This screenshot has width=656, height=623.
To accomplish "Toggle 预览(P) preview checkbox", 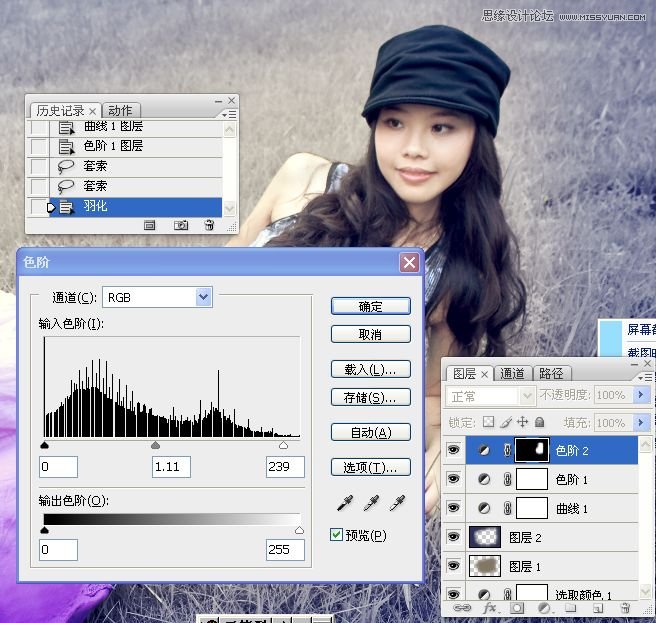I will click(x=336, y=535).
